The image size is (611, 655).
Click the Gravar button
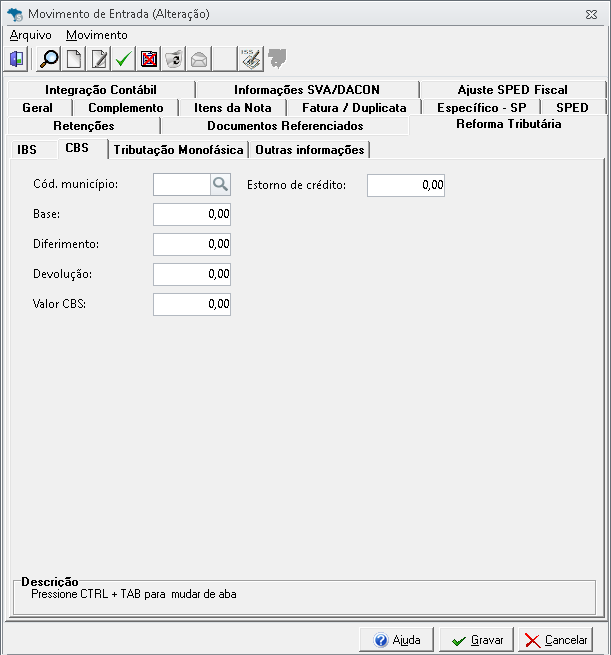[x=477, y=640]
